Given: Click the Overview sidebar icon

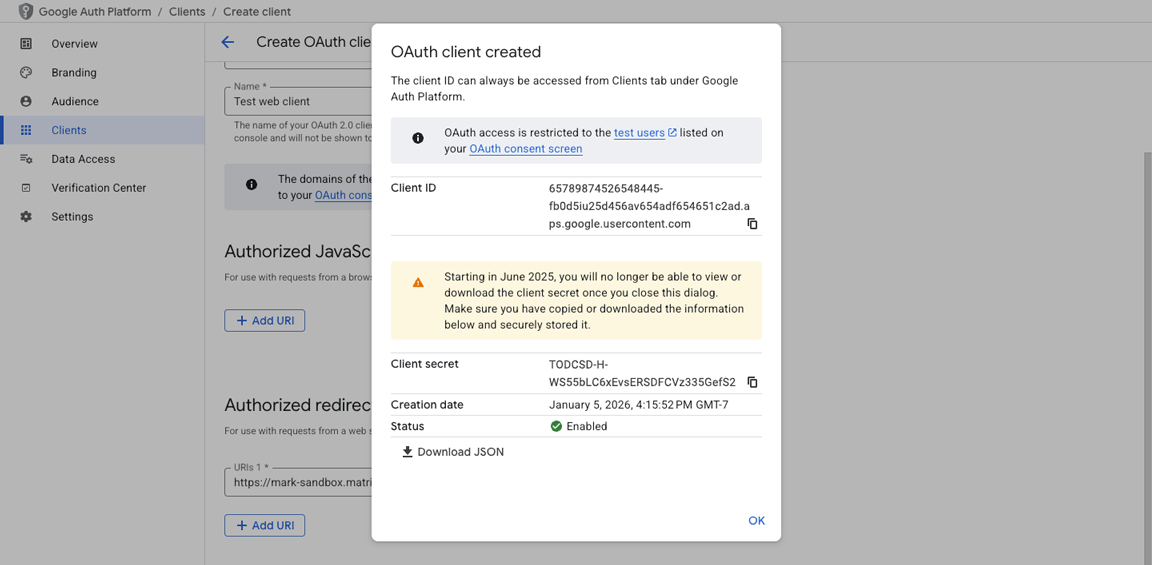Looking at the screenshot, I should pos(26,44).
